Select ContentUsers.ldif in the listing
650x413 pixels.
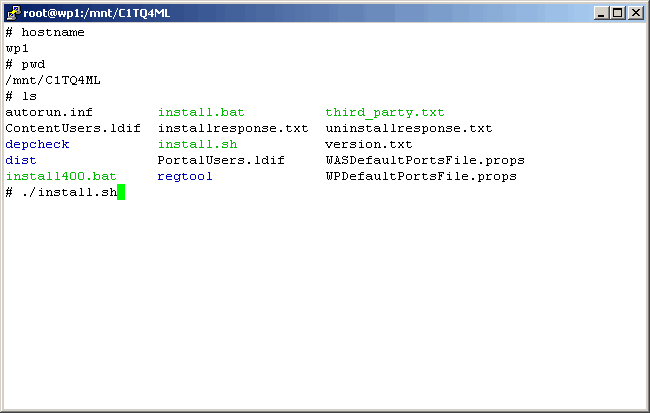coord(73,129)
